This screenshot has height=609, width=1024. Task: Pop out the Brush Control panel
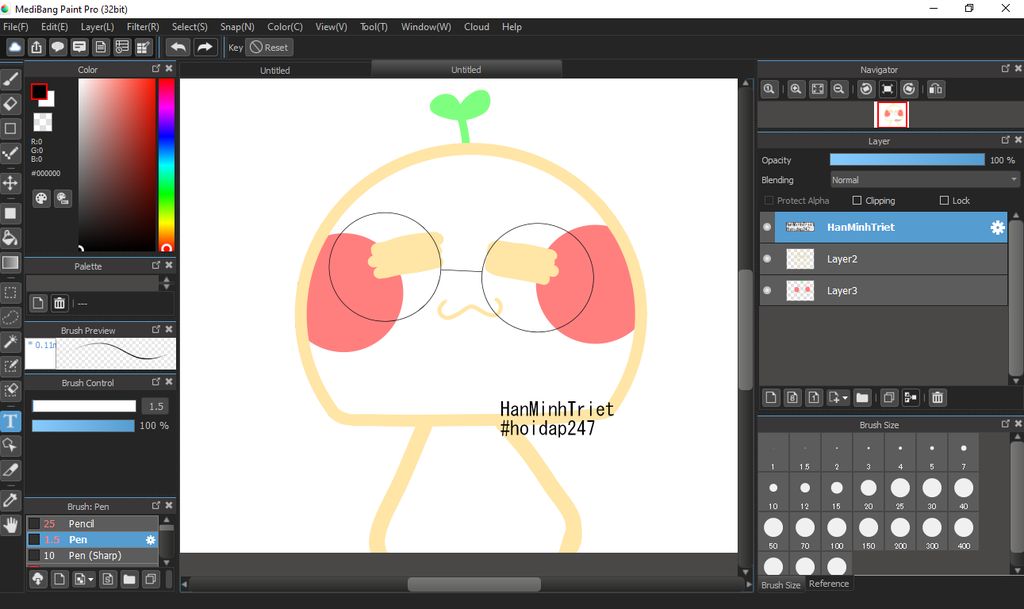(156, 382)
